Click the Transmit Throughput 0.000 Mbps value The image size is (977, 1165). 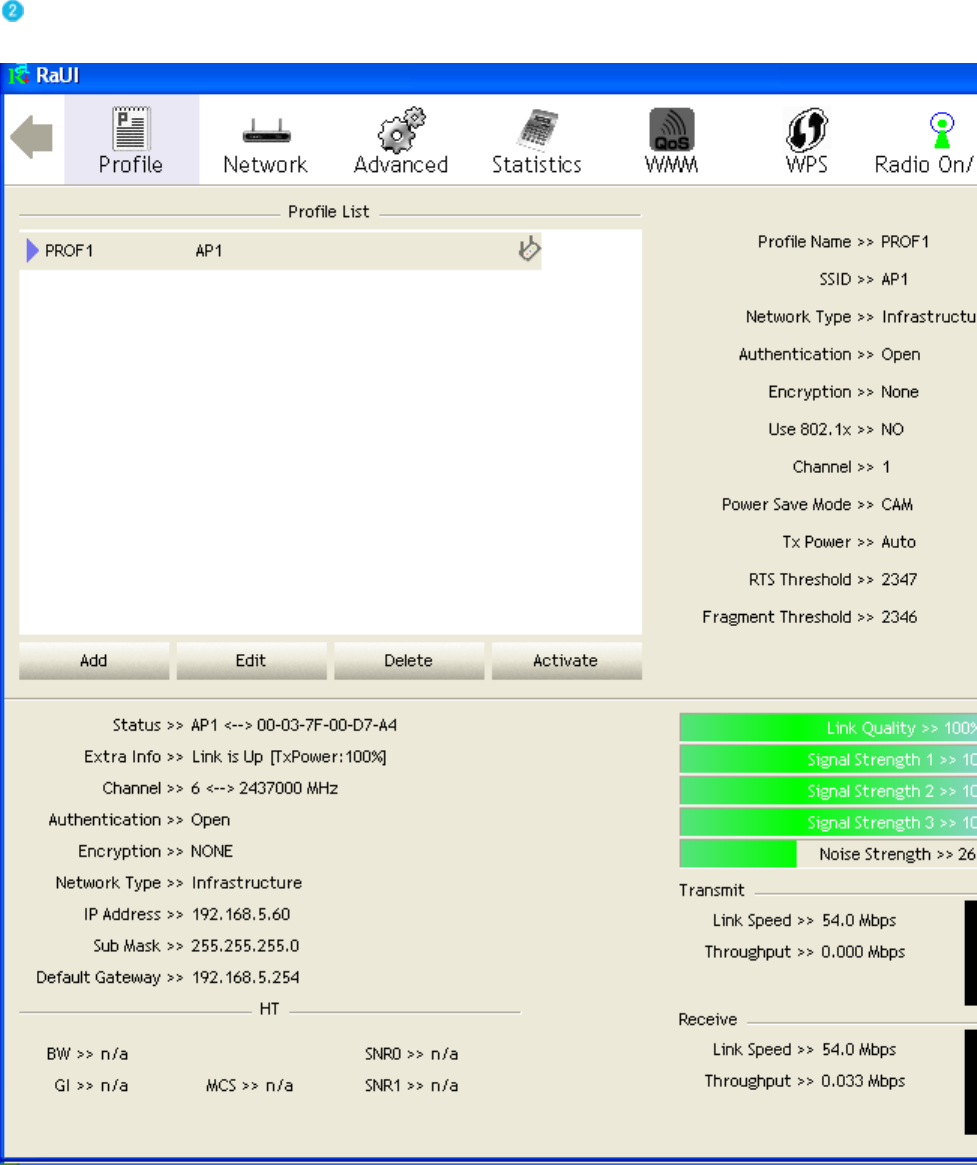point(863,952)
